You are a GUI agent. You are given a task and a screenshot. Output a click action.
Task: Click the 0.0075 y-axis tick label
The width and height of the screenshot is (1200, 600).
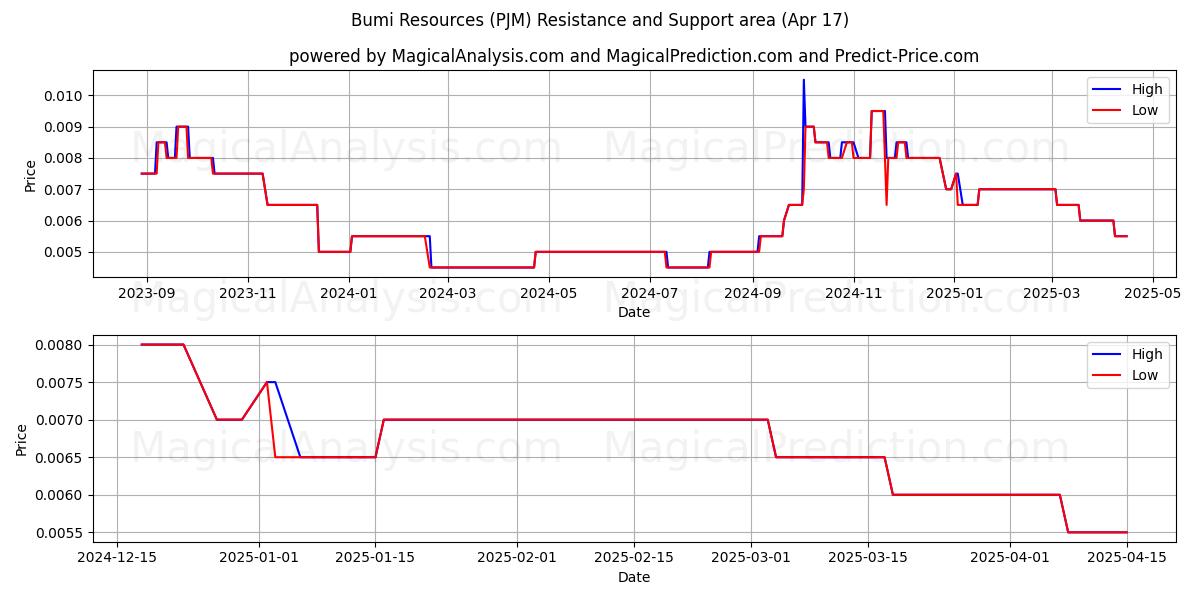pos(61,383)
